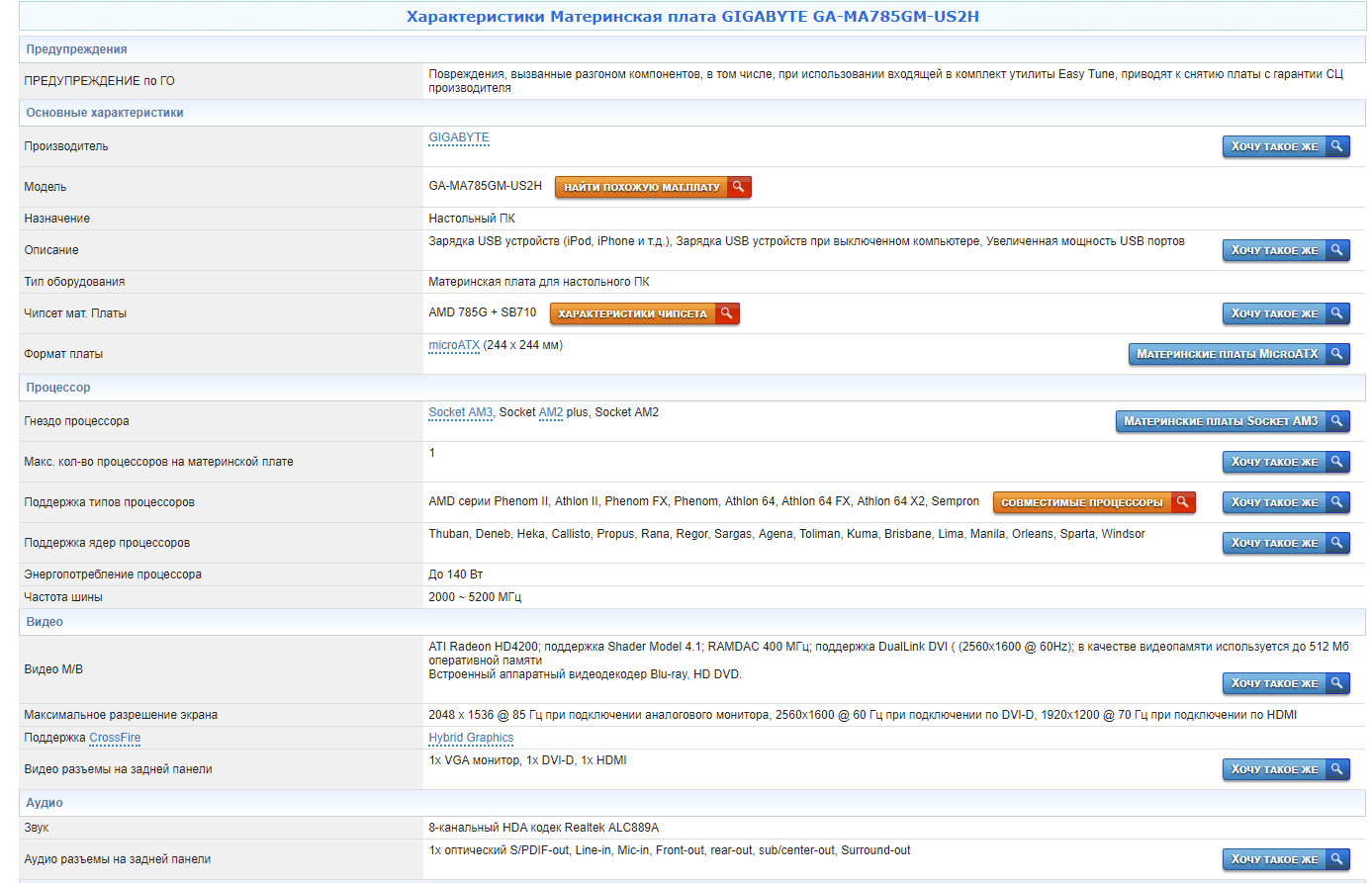The width and height of the screenshot is (1372, 883).
Task: Click magnifier icon in Видео разъемы row
Action: tap(1337, 769)
